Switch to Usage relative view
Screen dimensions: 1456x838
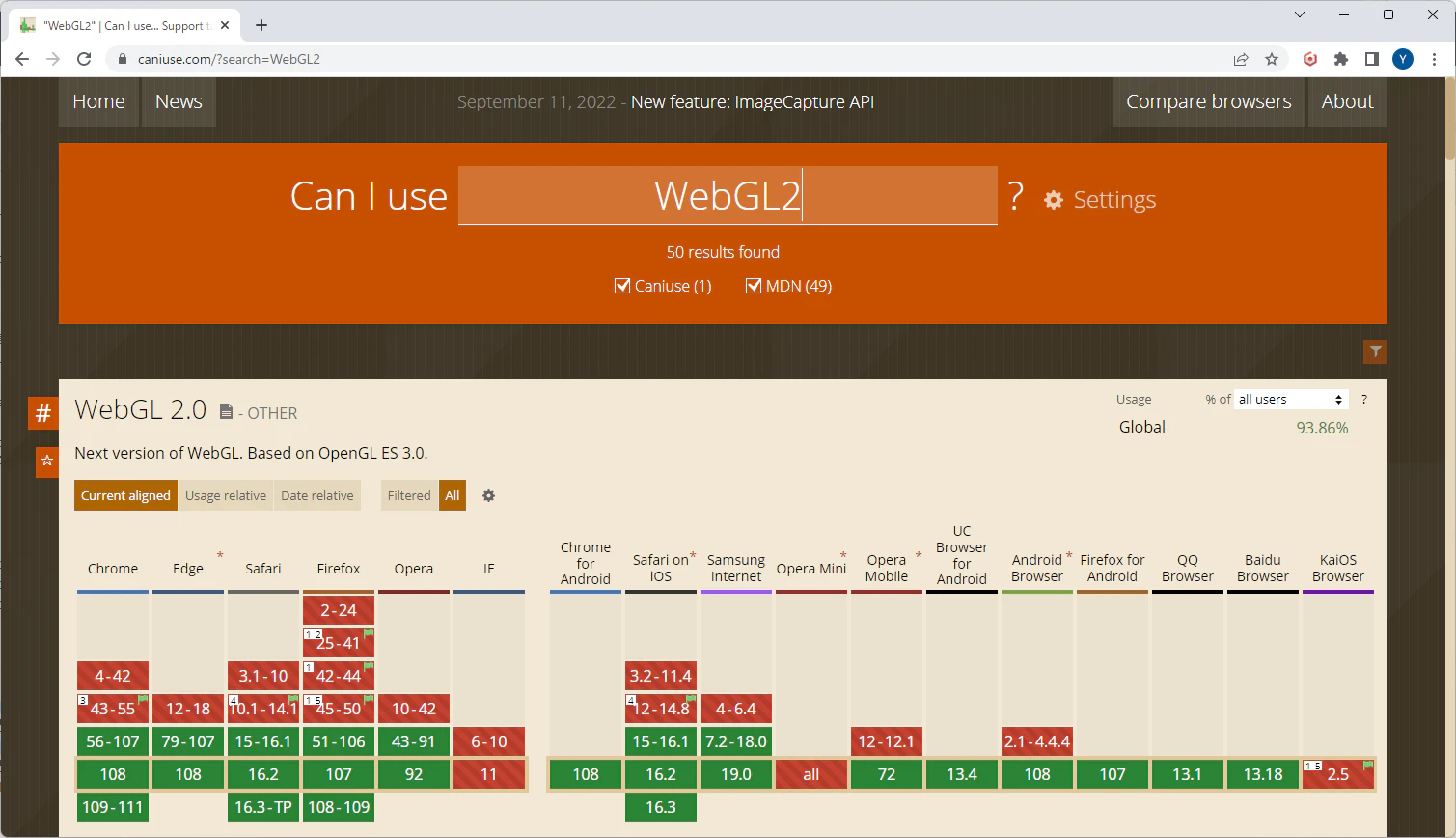(x=226, y=495)
